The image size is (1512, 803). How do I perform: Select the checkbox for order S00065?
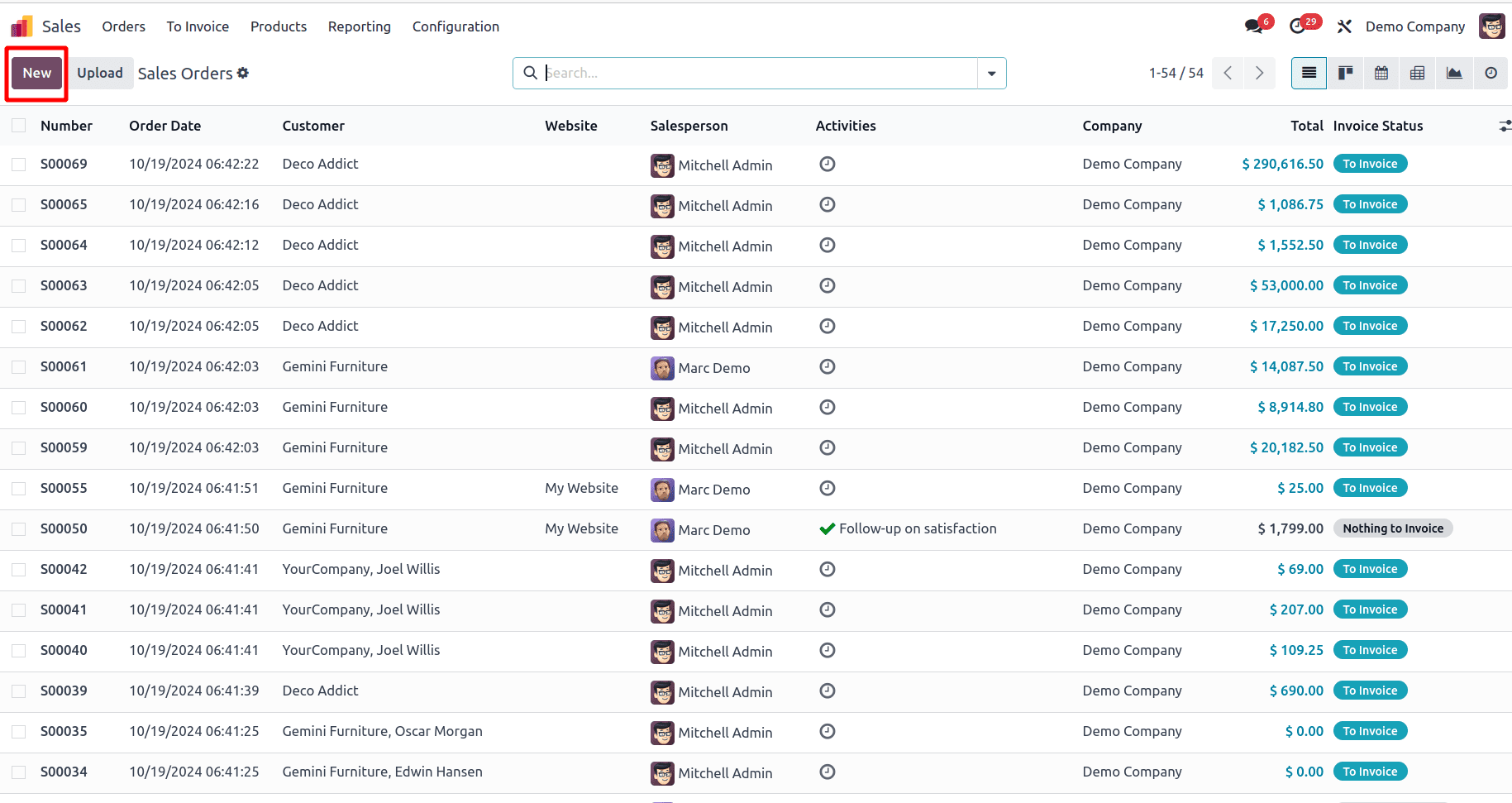(18, 205)
